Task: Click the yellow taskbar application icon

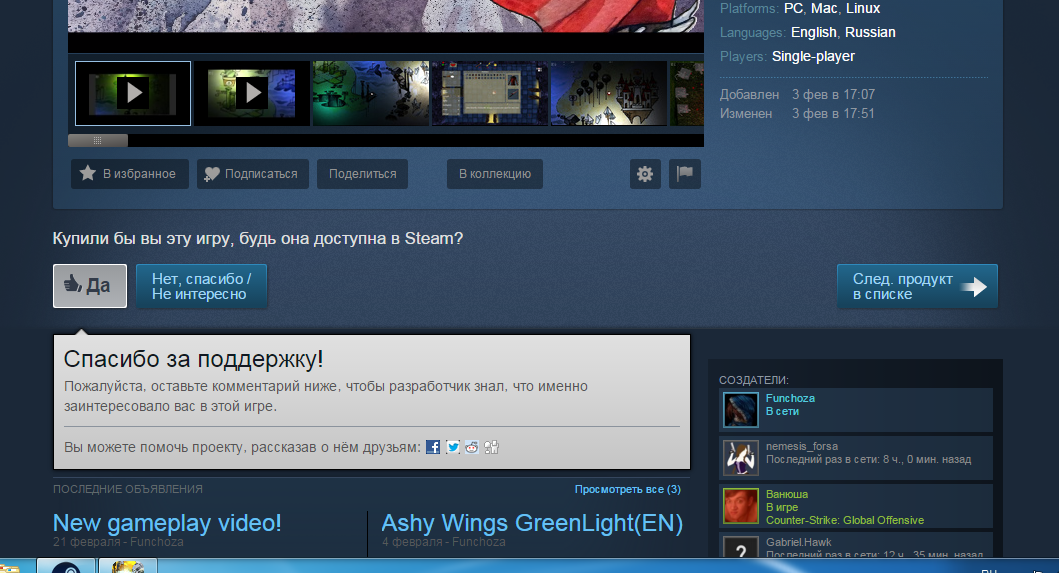Action: 128,566
